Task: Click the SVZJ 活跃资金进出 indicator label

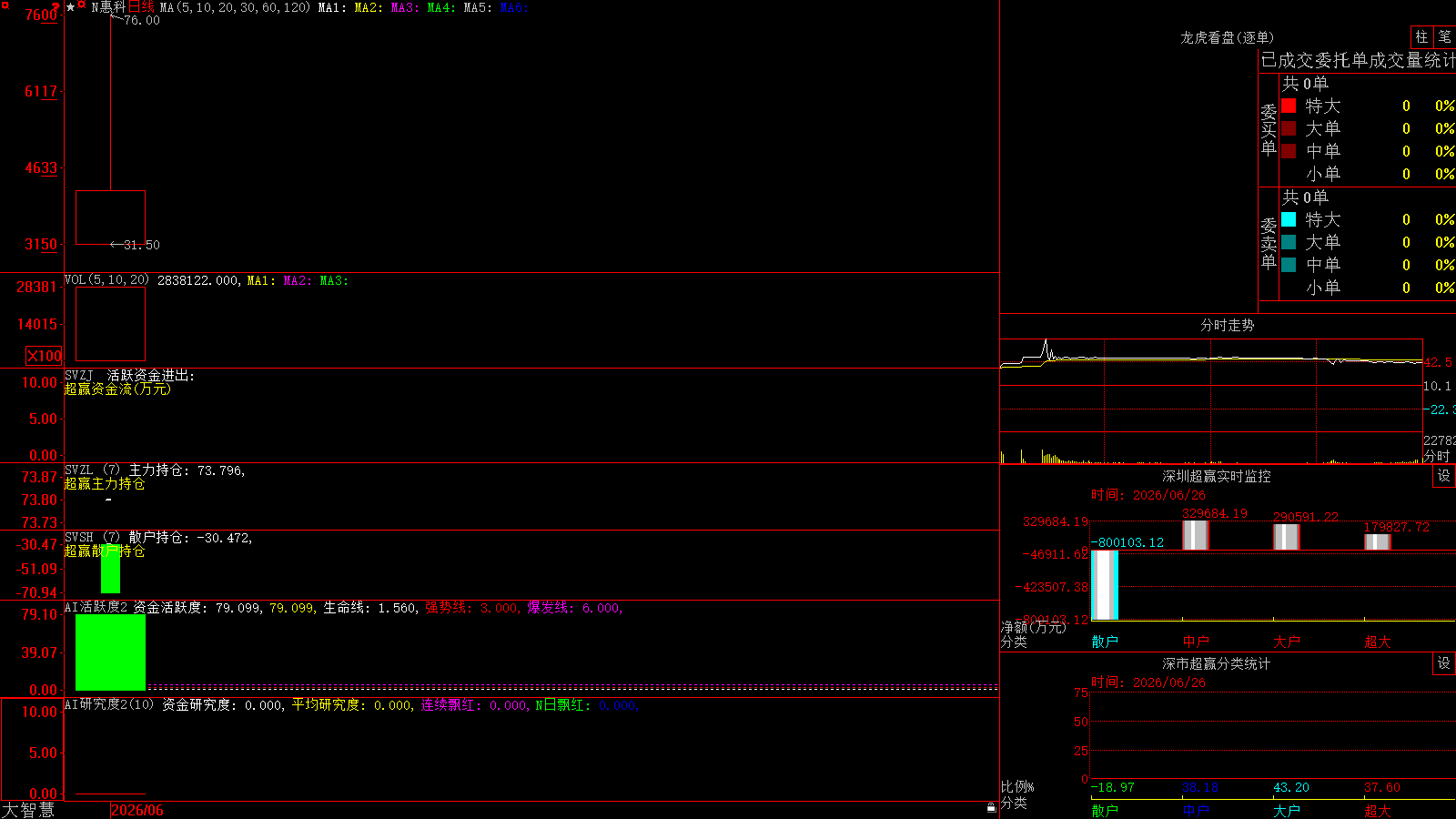Action: pyautogui.click(x=129, y=375)
